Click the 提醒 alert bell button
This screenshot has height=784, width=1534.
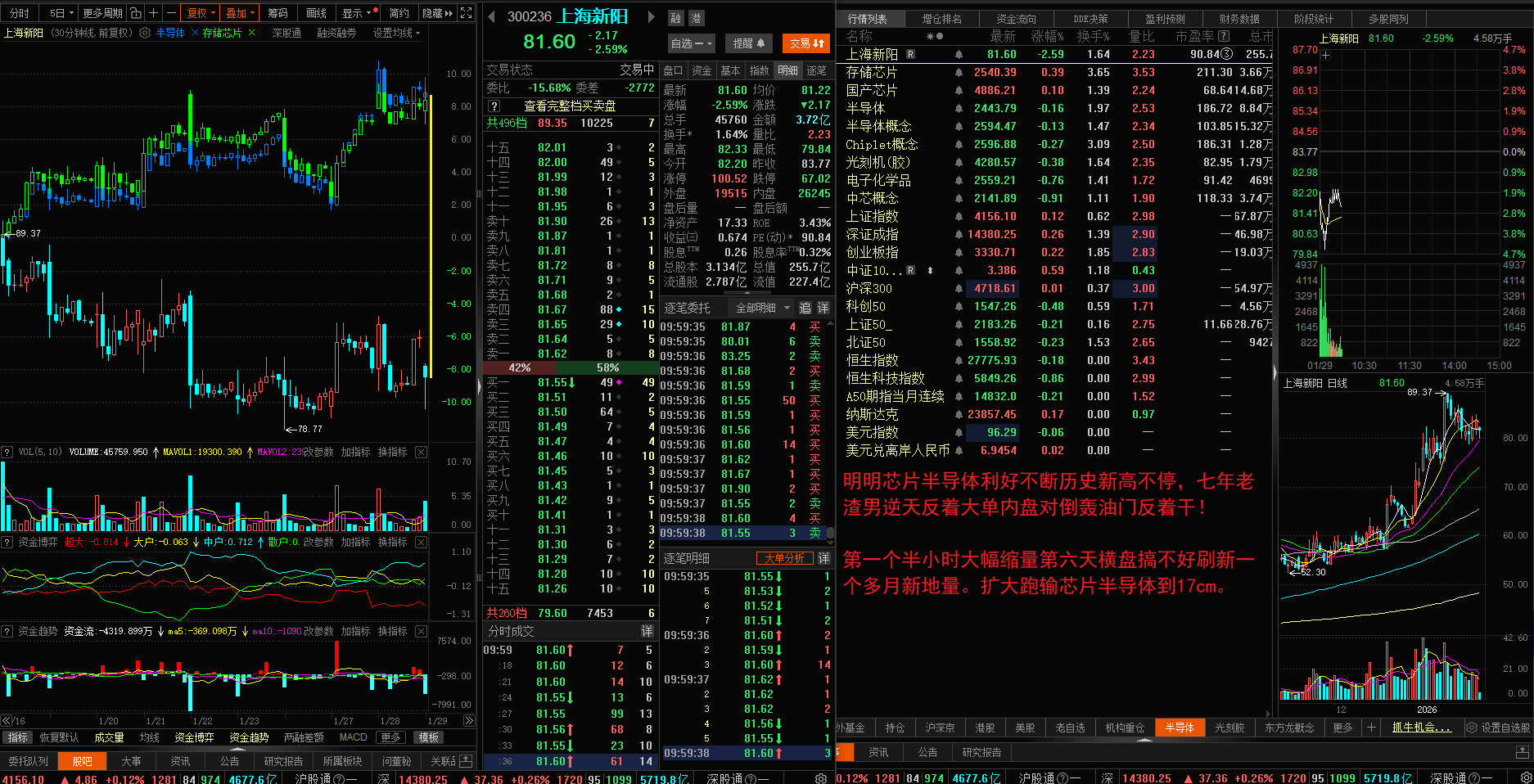pyautogui.click(x=748, y=43)
